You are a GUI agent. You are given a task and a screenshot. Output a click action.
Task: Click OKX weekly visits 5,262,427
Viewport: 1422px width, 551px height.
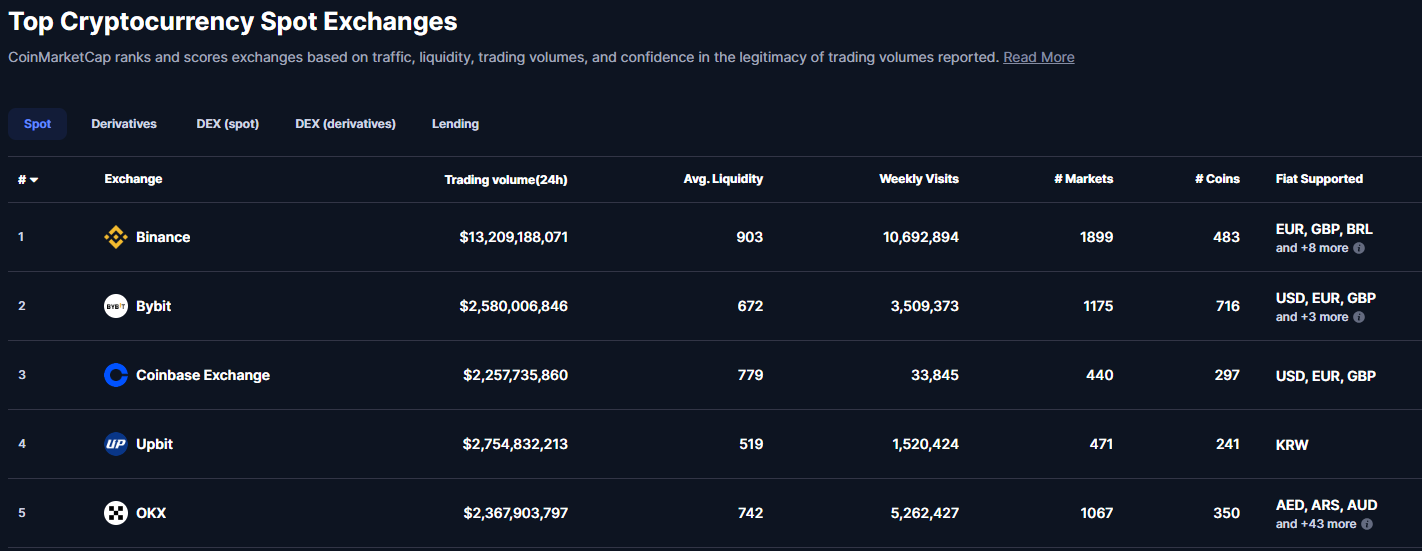tap(925, 513)
